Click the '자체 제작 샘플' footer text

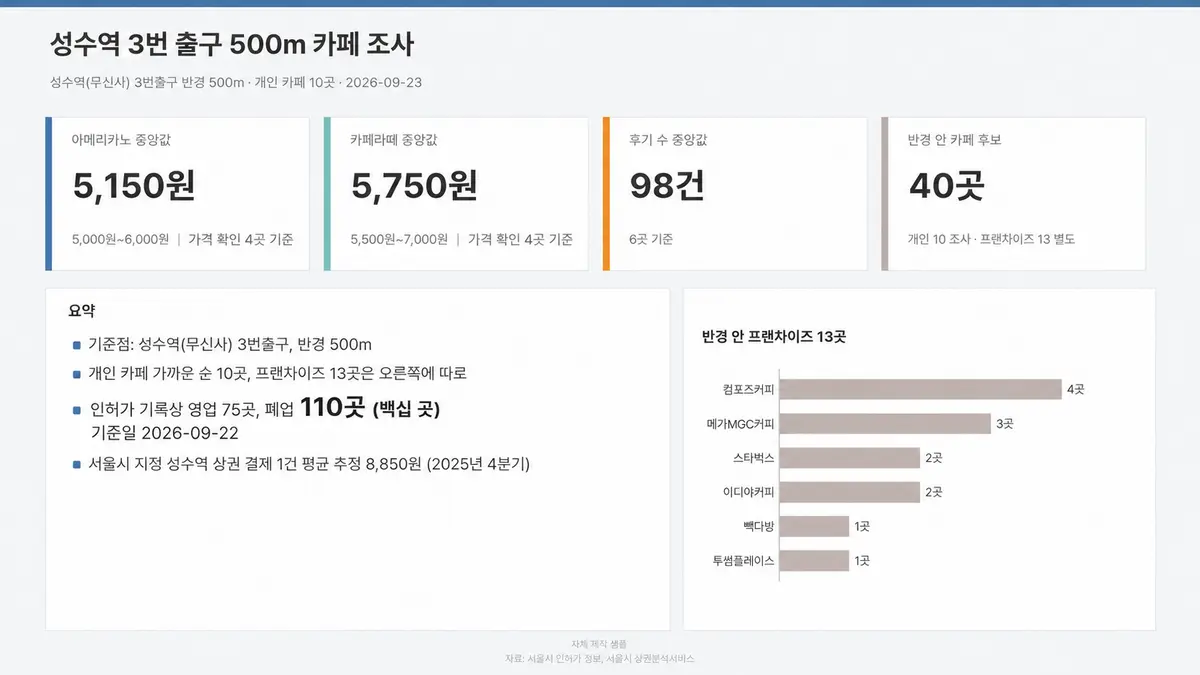click(x=599, y=643)
